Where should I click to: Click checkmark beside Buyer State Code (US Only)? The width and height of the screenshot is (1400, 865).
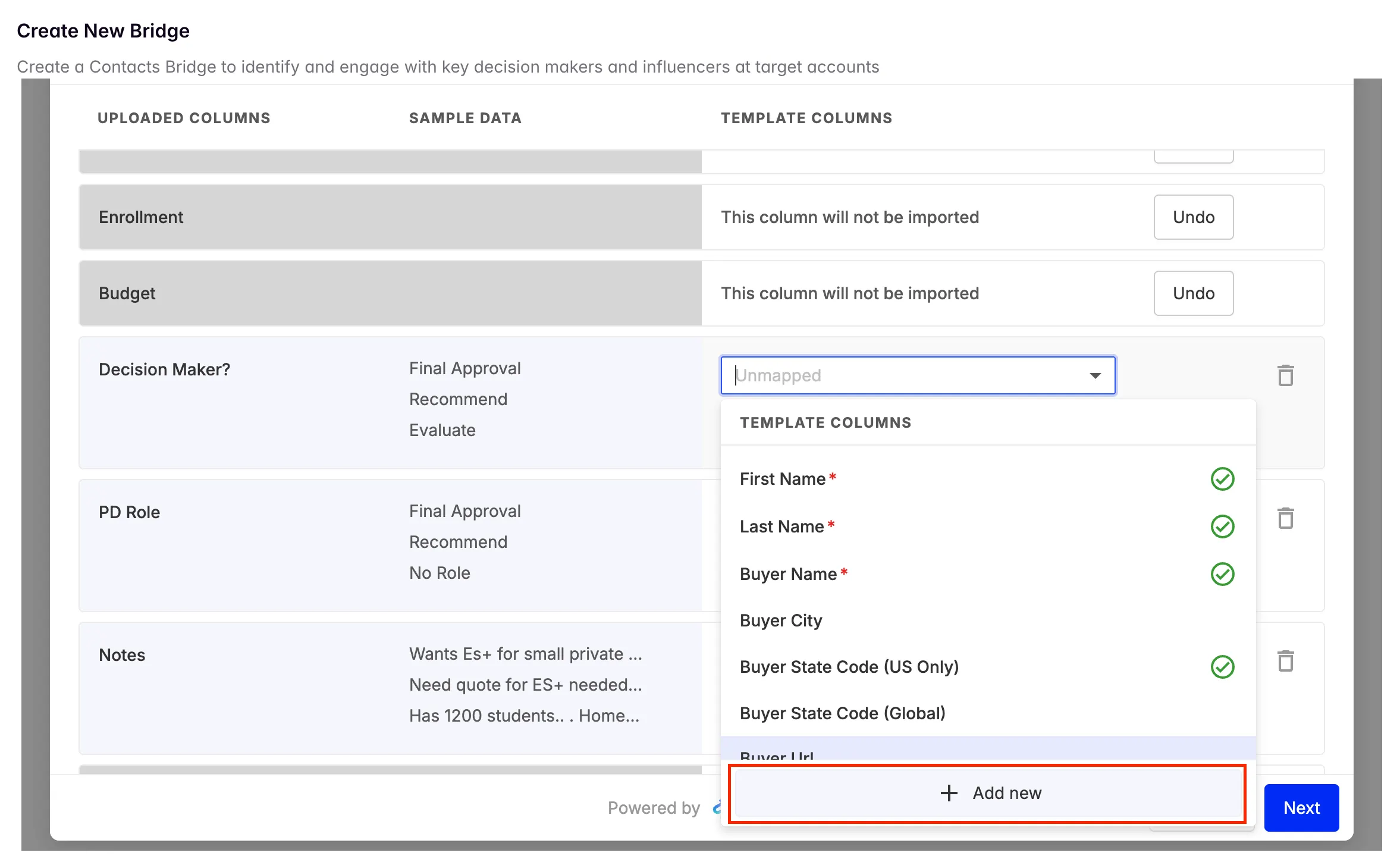click(1222, 667)
